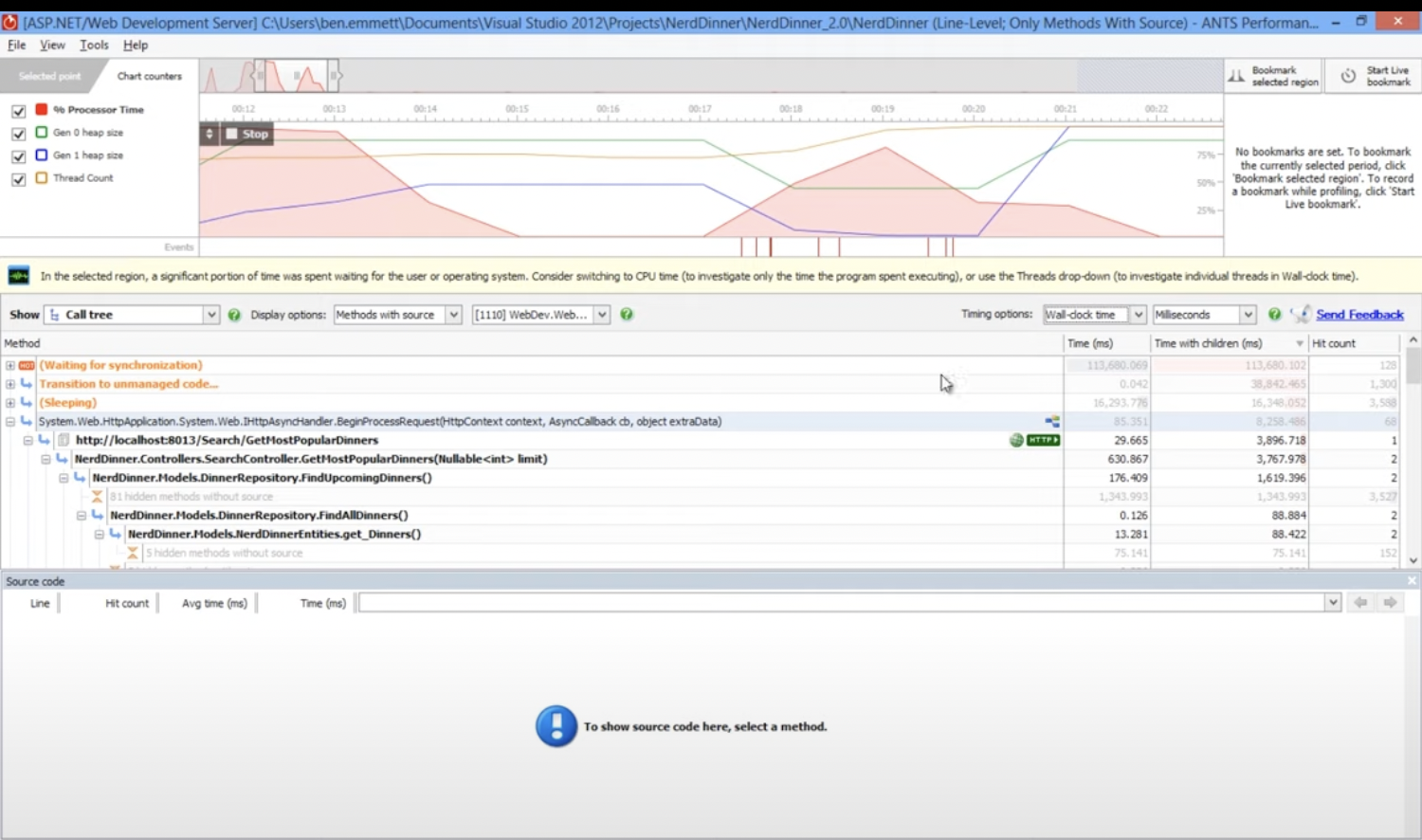Click the Send Feedback link
1422x840 pixels.
pos(1360,314)
